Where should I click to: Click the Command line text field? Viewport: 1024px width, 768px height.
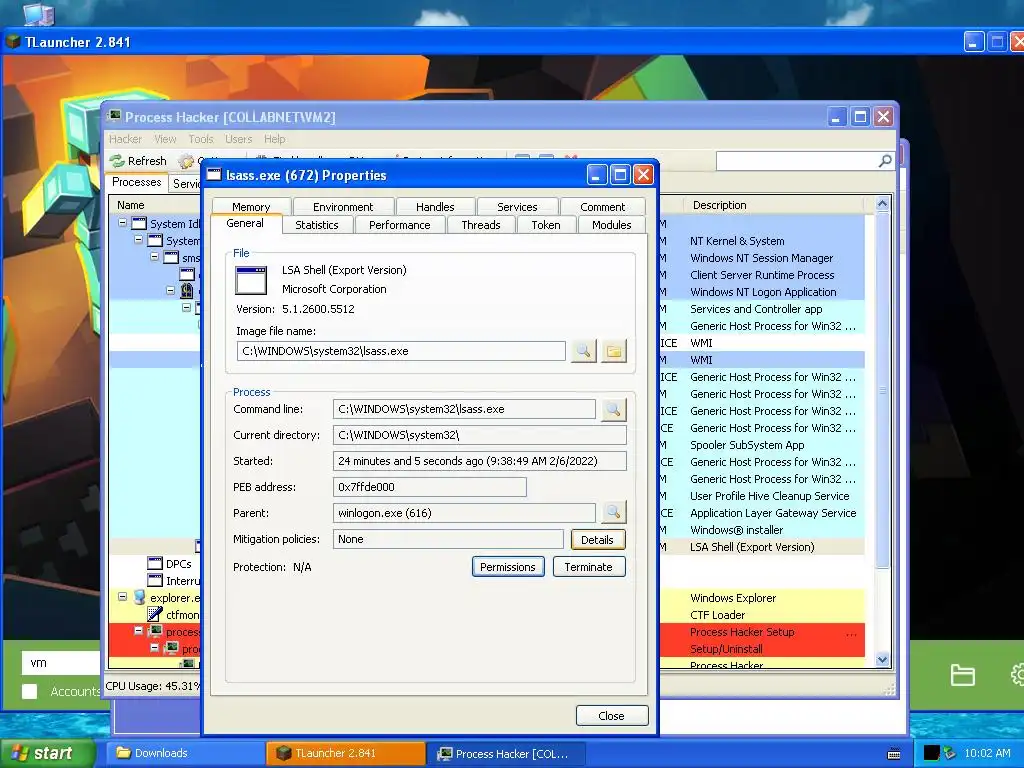point(464,409)
